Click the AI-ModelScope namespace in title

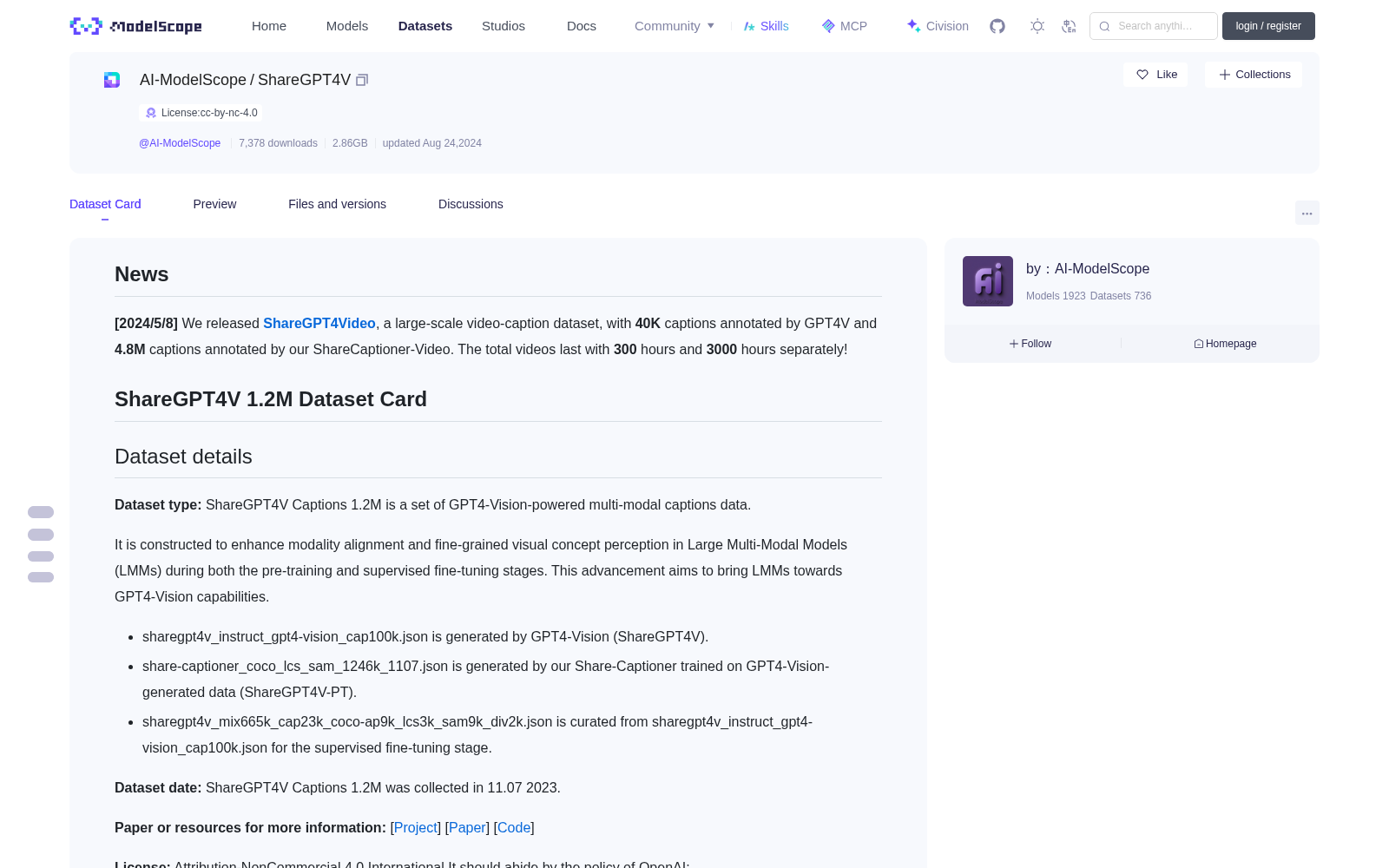point(193,80)
